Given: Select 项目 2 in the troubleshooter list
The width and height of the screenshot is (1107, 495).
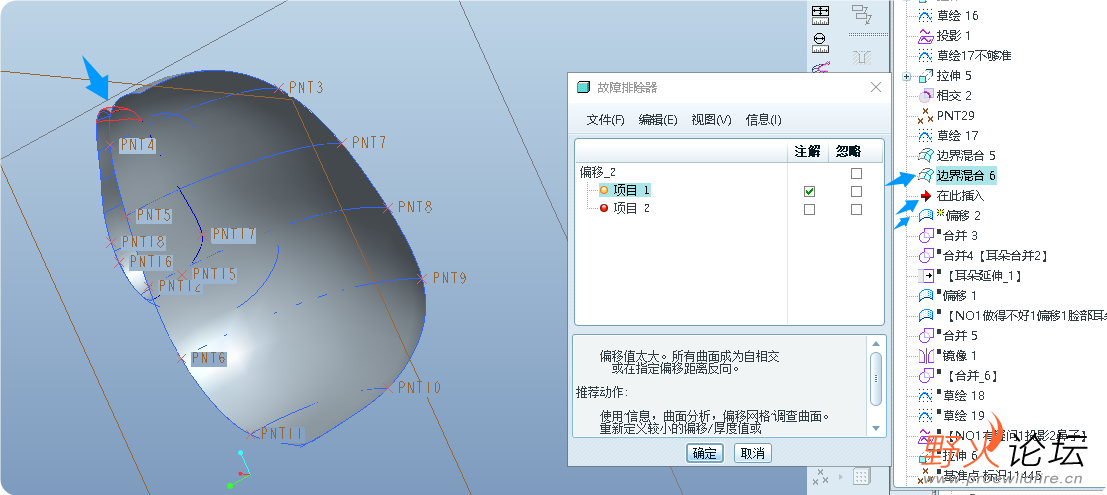Looking at the screenshot, I should tap(631, 208).
